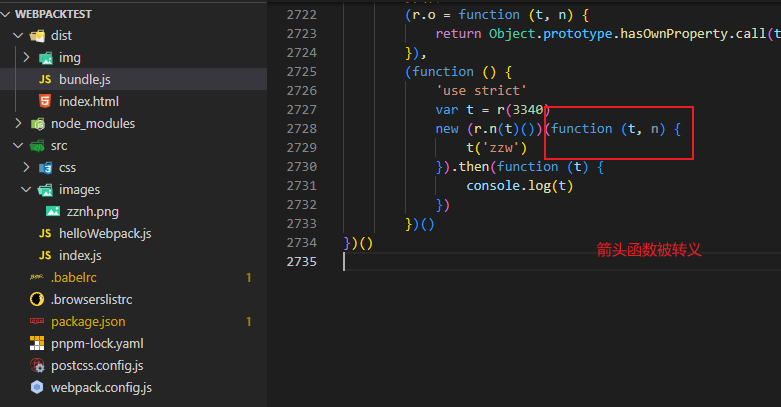Open the .babelrc file
The height and width of the screenshot is (407, 781).
tap(74, 277)
